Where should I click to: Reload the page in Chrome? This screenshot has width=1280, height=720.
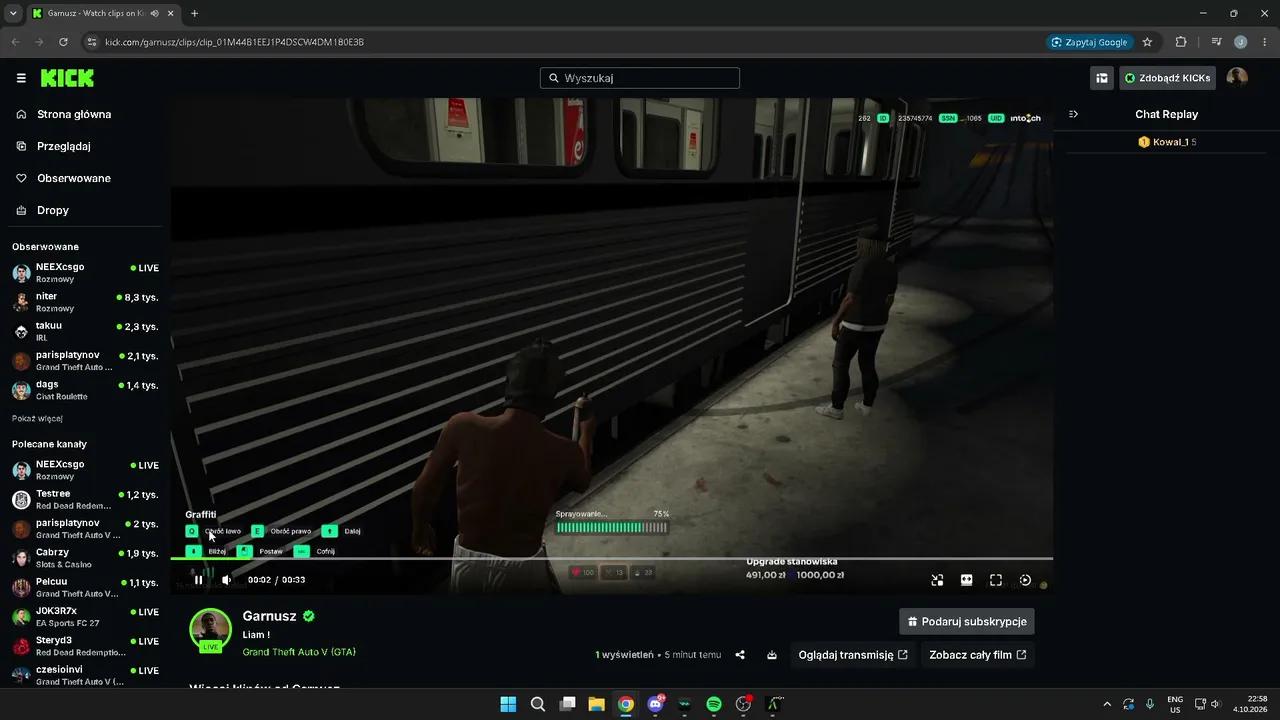pyautogui.click(x=63, y=42)
